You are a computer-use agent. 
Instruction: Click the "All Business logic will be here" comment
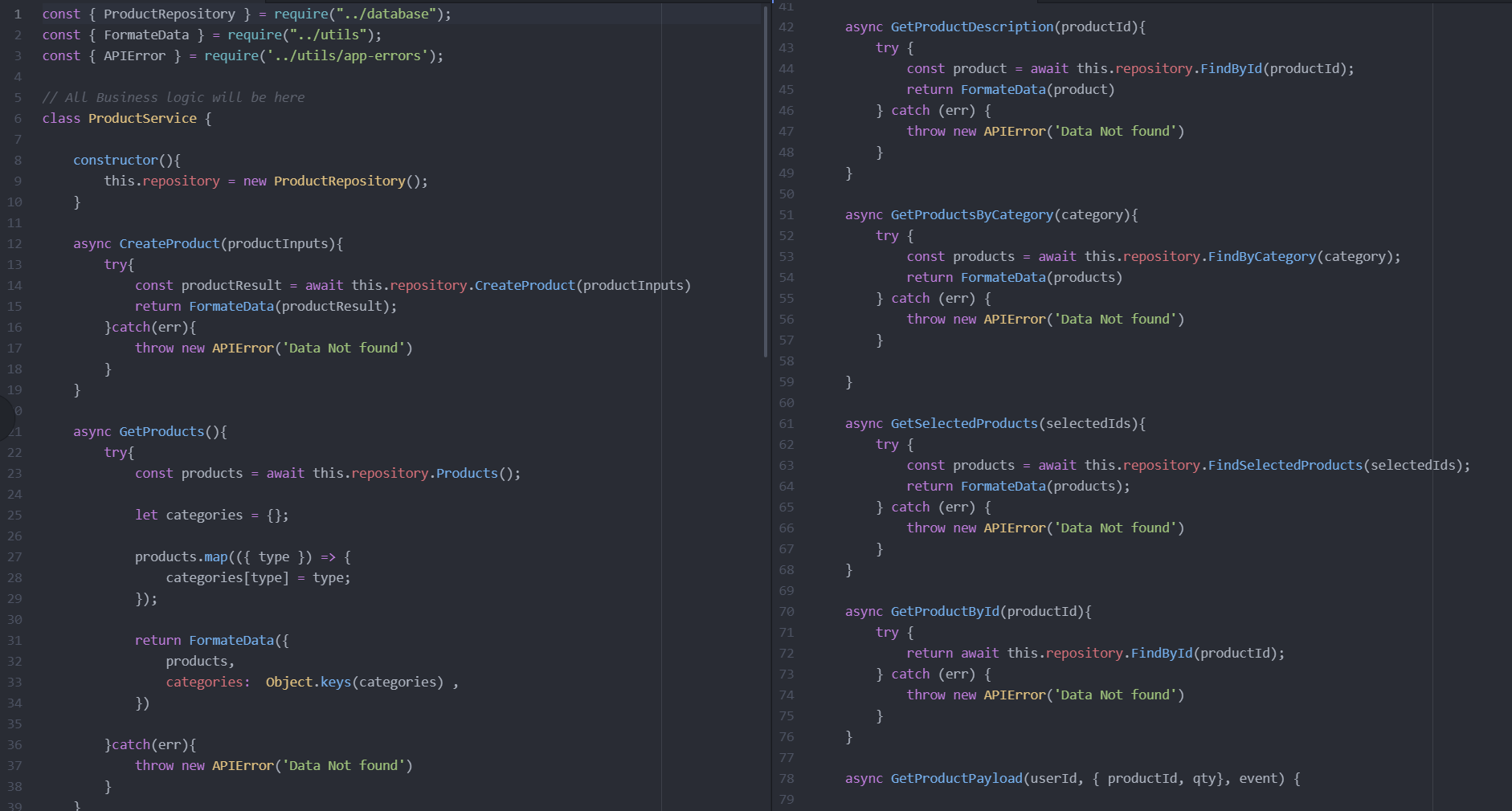[x=174, y=97]
